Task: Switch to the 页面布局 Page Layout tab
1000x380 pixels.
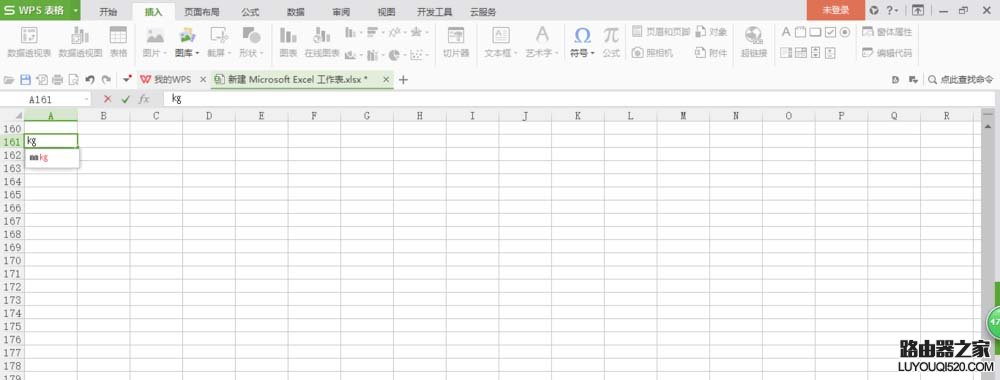Action: [x=202, y=11]
